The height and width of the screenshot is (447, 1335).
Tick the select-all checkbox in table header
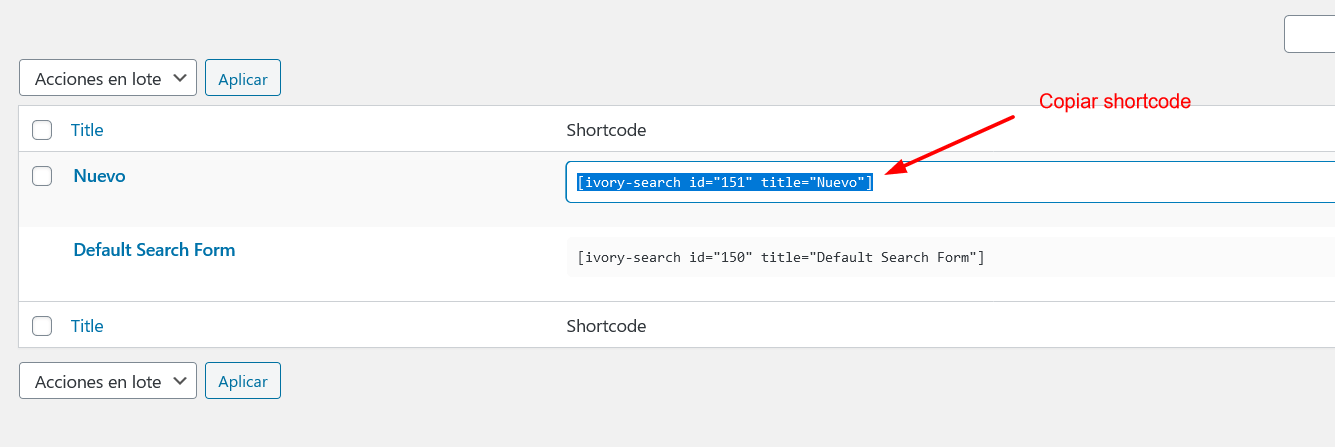(42, 130)
